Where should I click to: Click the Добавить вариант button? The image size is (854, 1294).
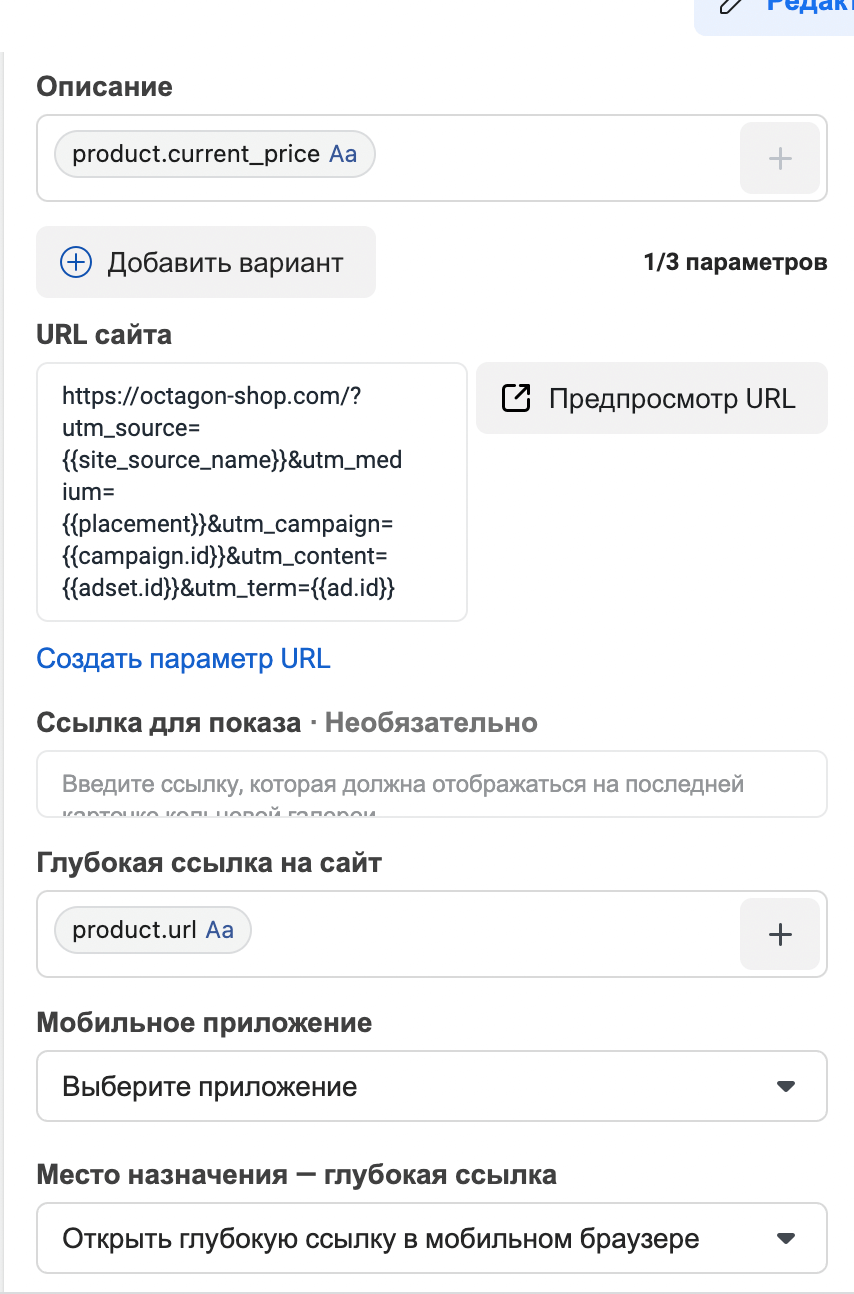pyautogui.click(x=205, y=262)
